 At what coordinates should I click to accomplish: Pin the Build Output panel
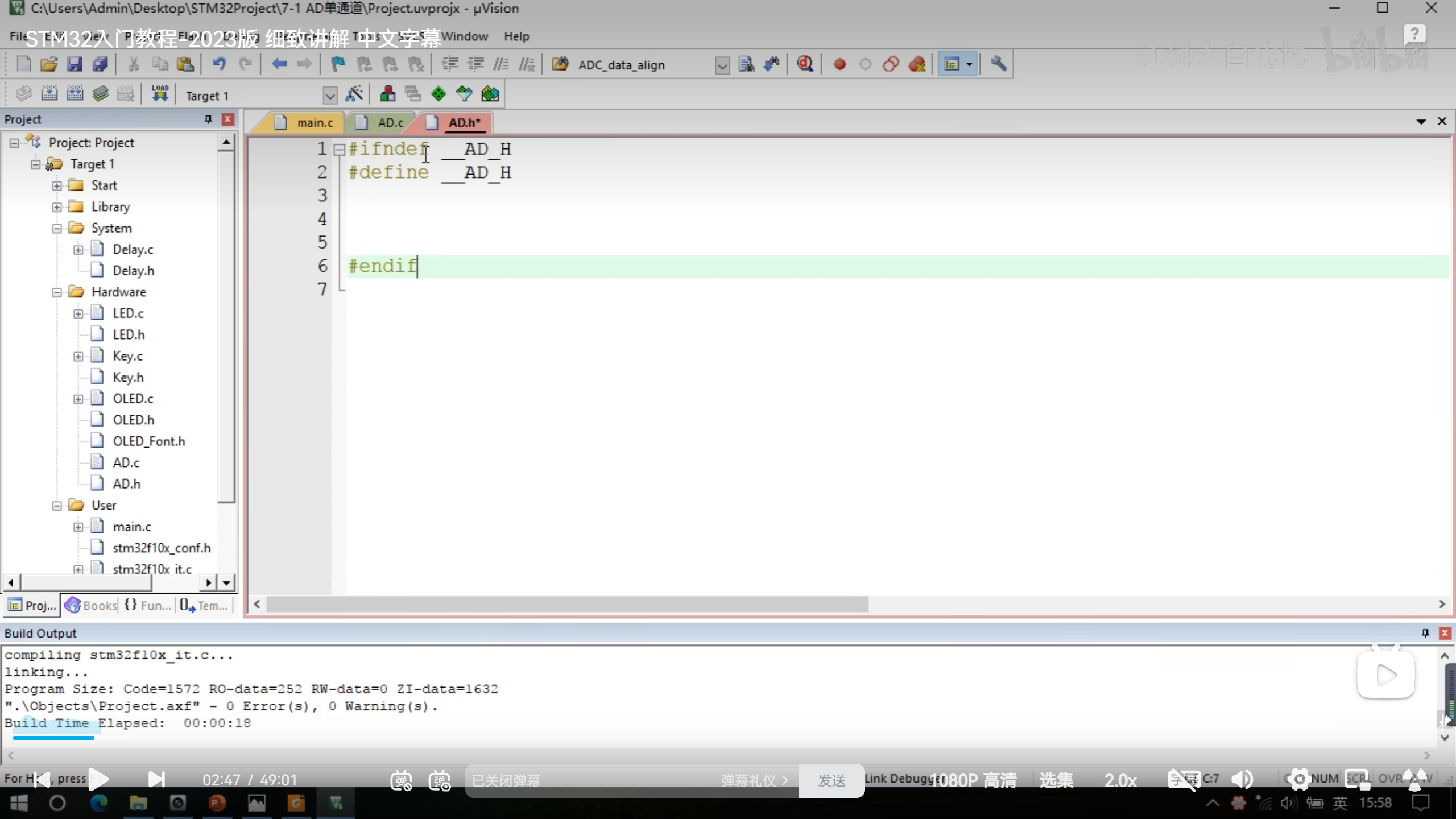coord(1425,633)
